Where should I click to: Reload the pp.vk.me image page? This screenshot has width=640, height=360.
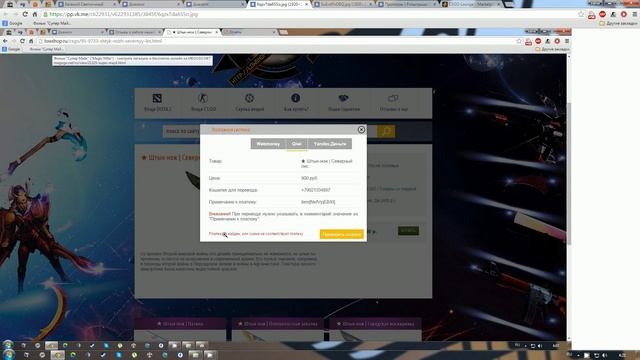click(25, 14)
